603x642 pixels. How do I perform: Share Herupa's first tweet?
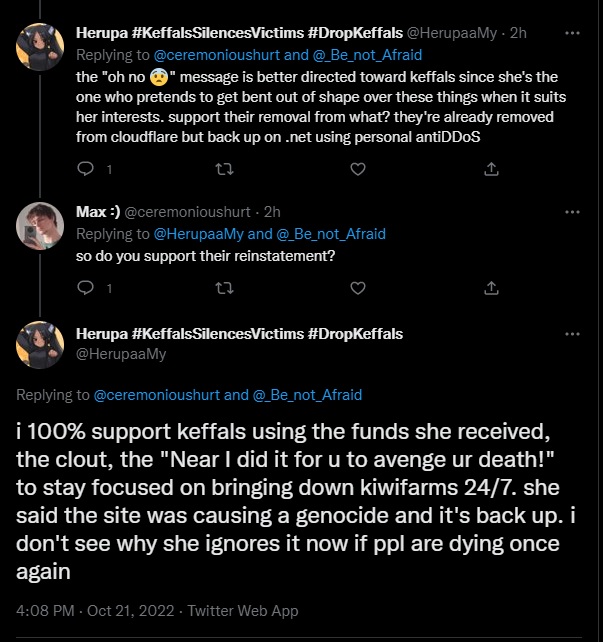pyautogui.click(x=491, y=169)
